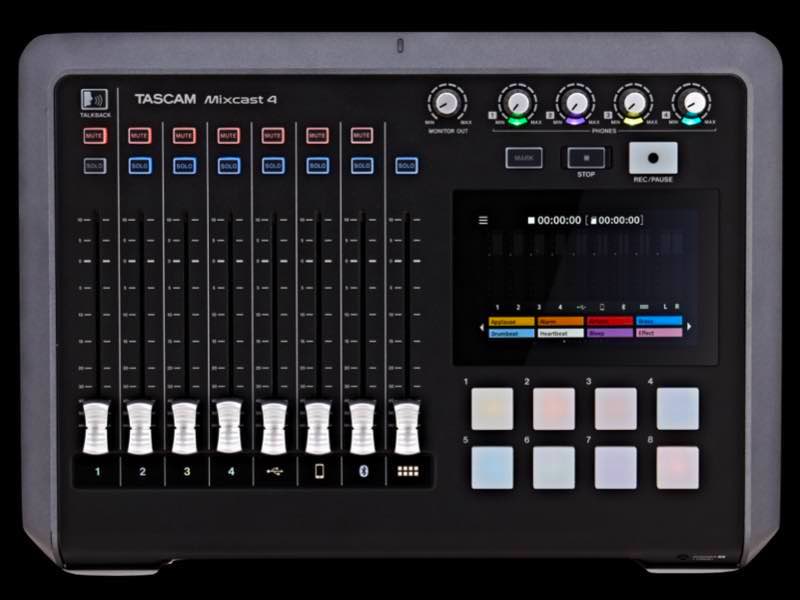Tap the orange pad label on touchscreen
Image resolution: width=800 pixels, height=600 pixels.
tap(561, 321)
